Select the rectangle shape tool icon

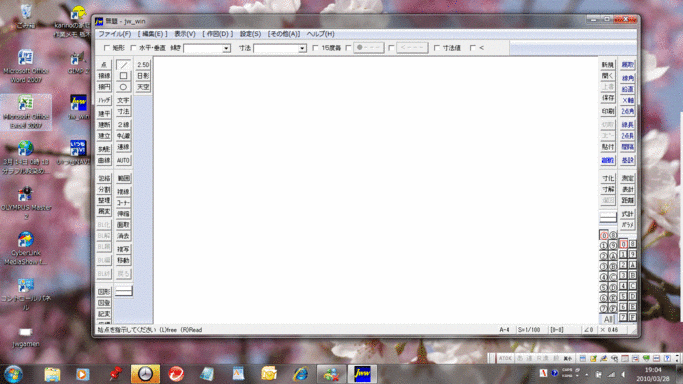coord(123,76)
